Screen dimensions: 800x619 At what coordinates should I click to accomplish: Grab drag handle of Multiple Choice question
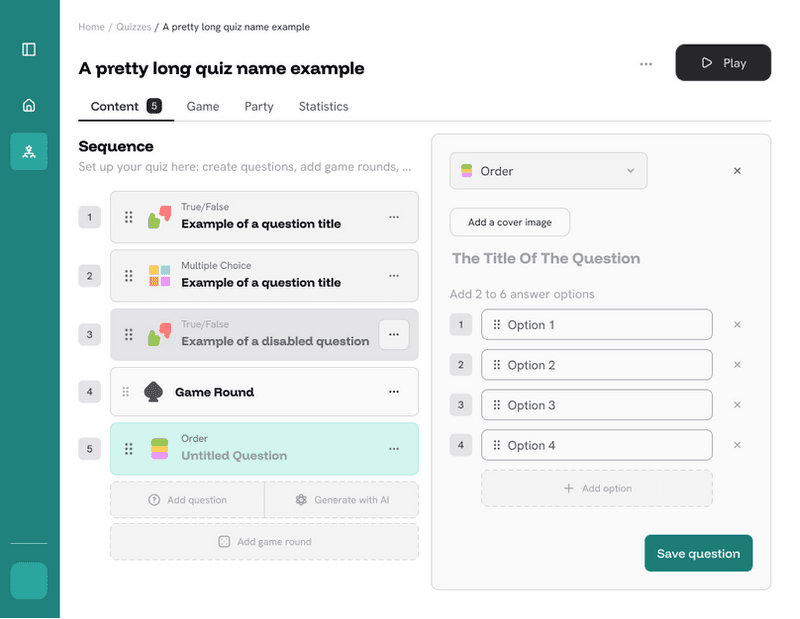coord(129,276)
